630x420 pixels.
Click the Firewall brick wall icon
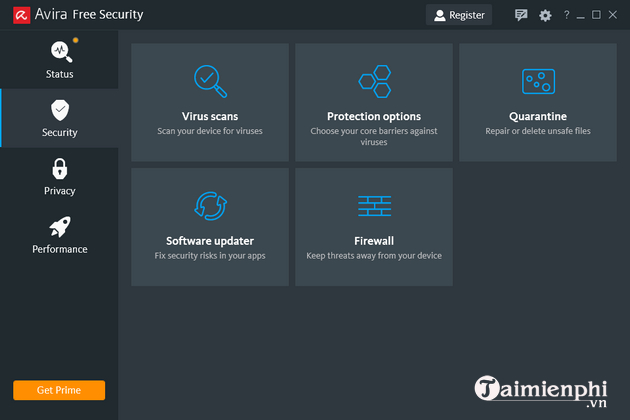(374, 206)
